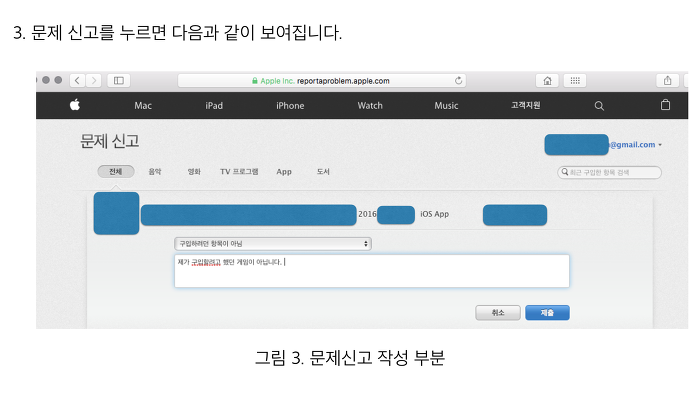Toggle the Safari sidebar button
The width and height of the screenshot is (700, 393).
tap(119, 80)
